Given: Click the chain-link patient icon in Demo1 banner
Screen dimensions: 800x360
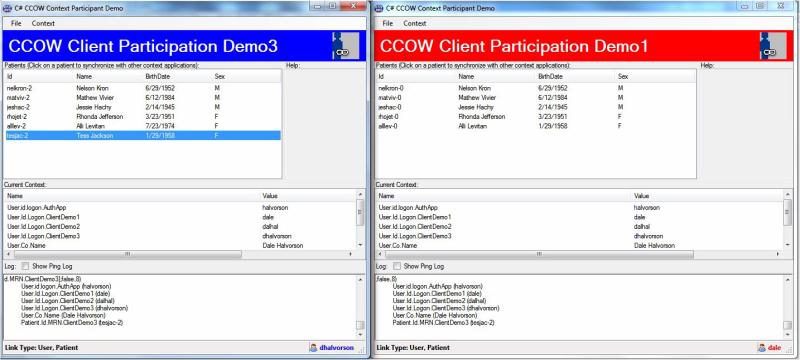Looking at the screenshot, I should tap(773, 46).
